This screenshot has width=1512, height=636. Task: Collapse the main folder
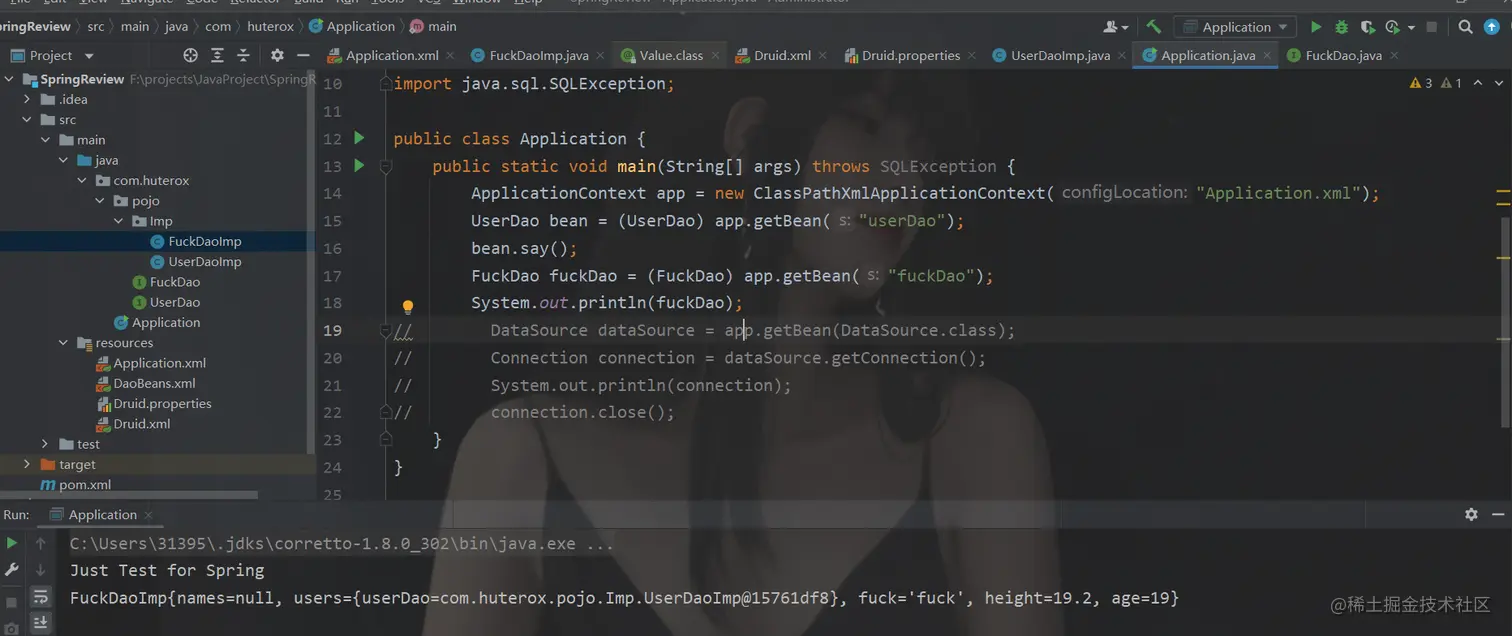click(46, 140)
